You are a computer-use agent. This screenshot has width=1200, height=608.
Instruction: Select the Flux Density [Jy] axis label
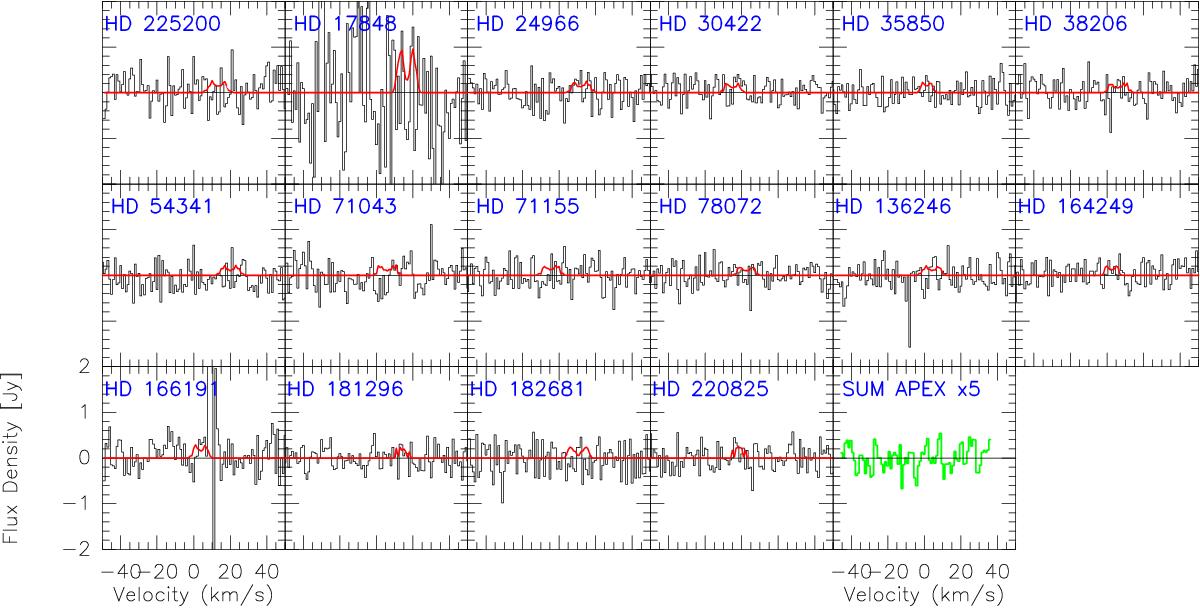15,458
